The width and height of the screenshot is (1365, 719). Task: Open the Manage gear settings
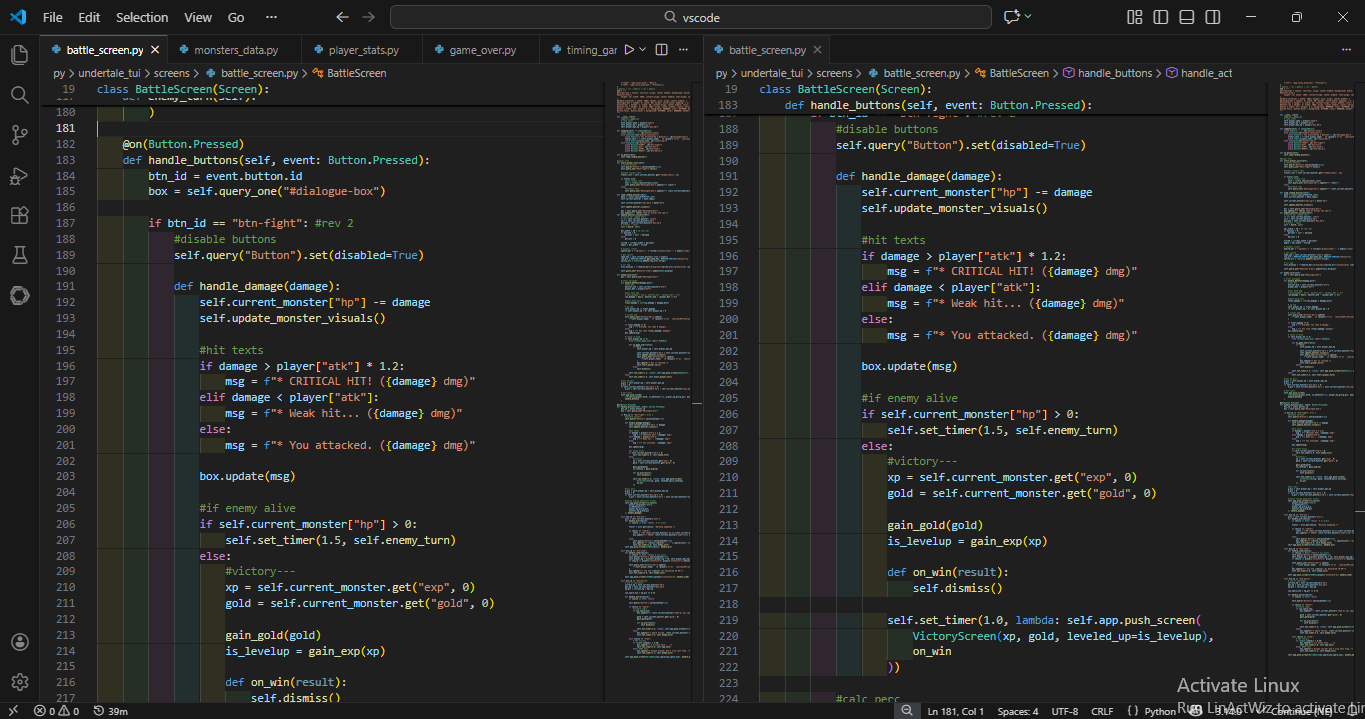[19, 682]
